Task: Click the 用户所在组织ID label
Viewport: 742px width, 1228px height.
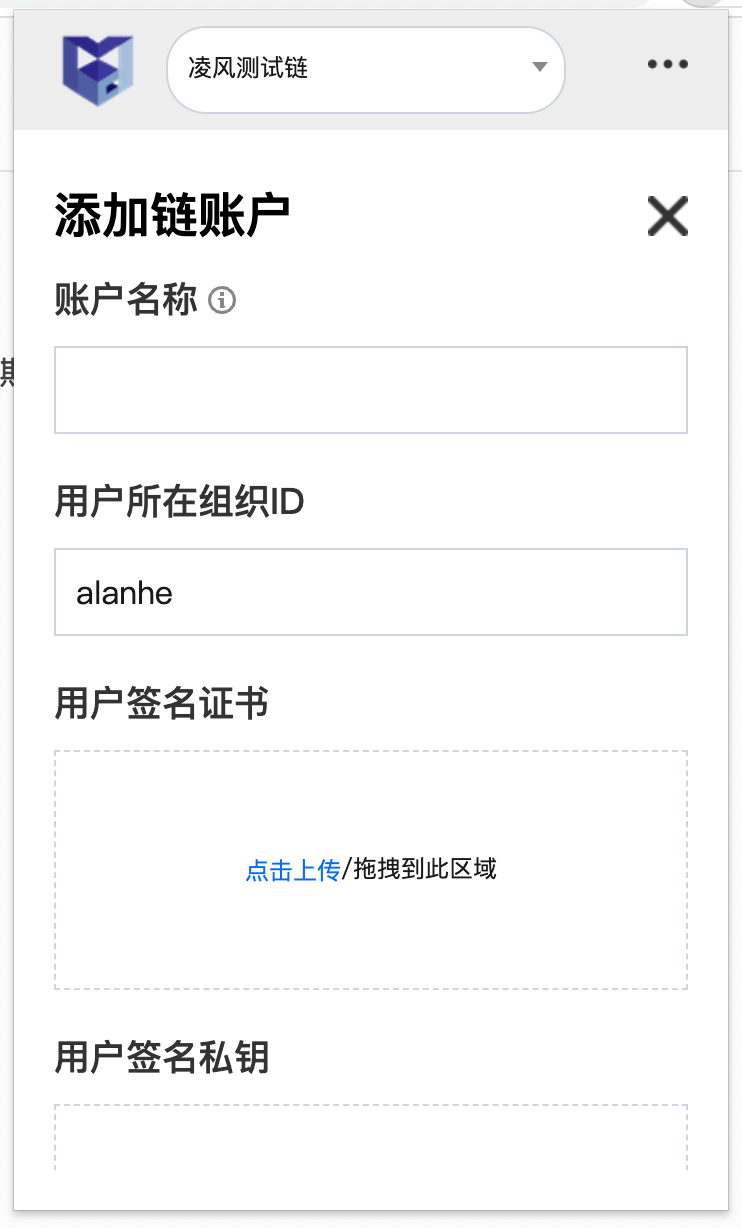Action: (x=179, y=502)
